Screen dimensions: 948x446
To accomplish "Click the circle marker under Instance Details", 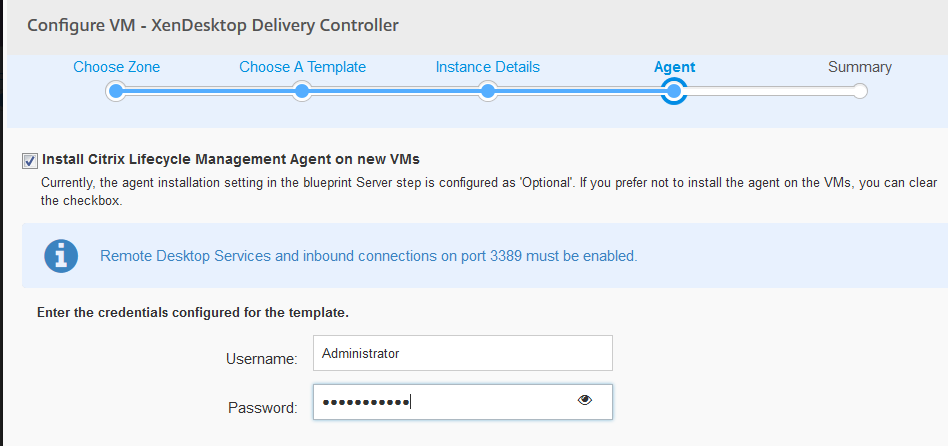I will tap(488, 92).
